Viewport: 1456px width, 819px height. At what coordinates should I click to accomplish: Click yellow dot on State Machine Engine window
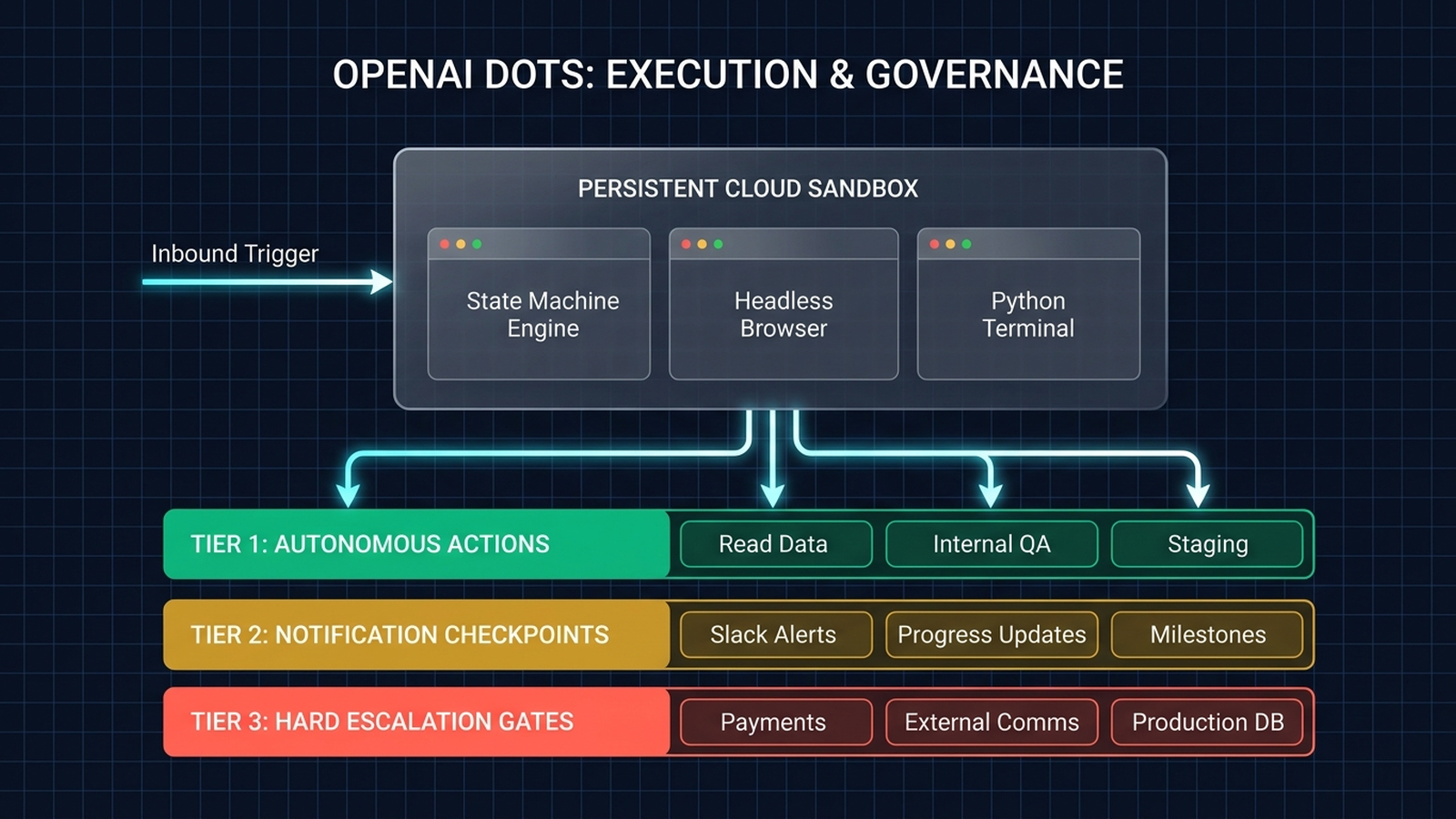[460, 244]
